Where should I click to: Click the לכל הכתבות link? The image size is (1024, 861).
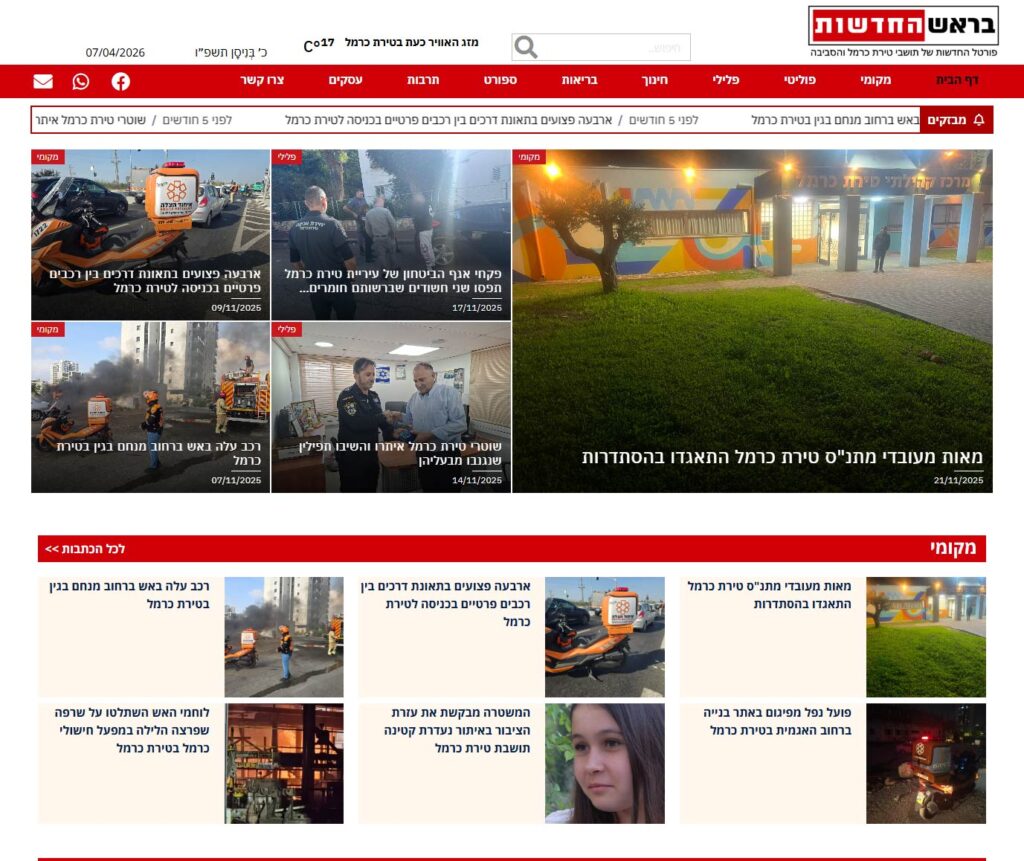tap(85, 549)
